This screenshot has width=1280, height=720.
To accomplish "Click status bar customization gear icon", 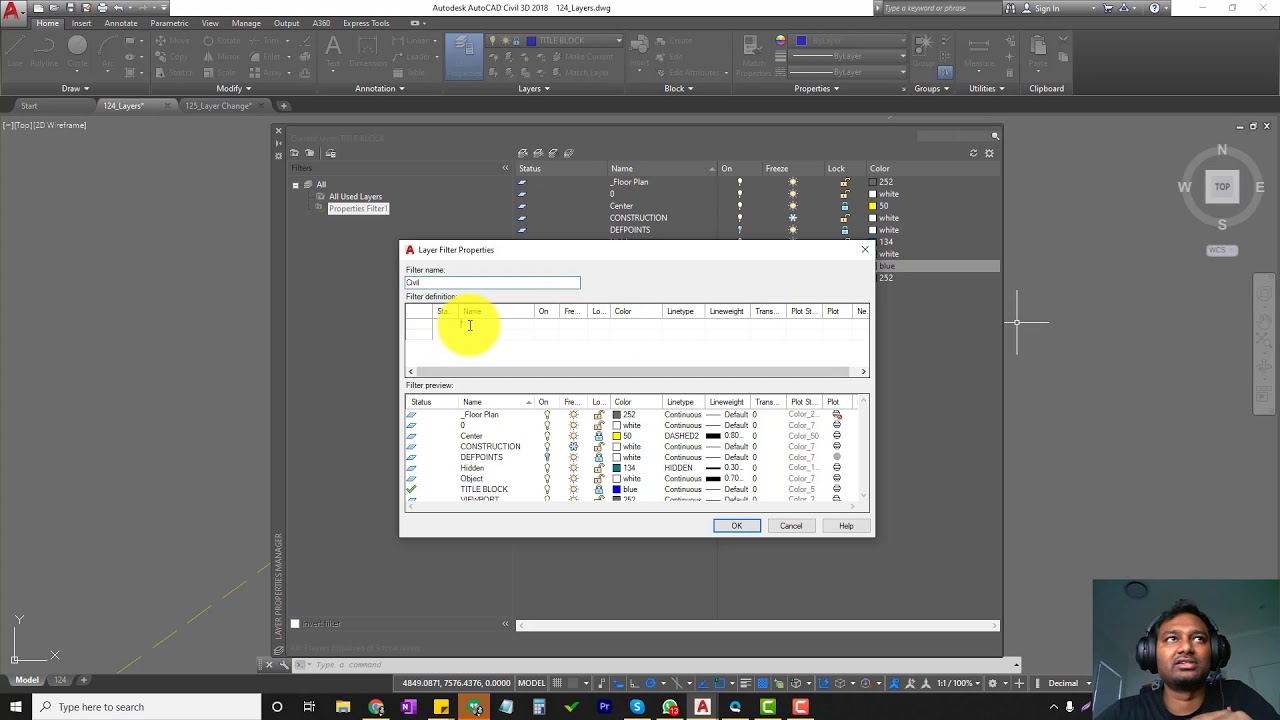I will pos(992,683).
